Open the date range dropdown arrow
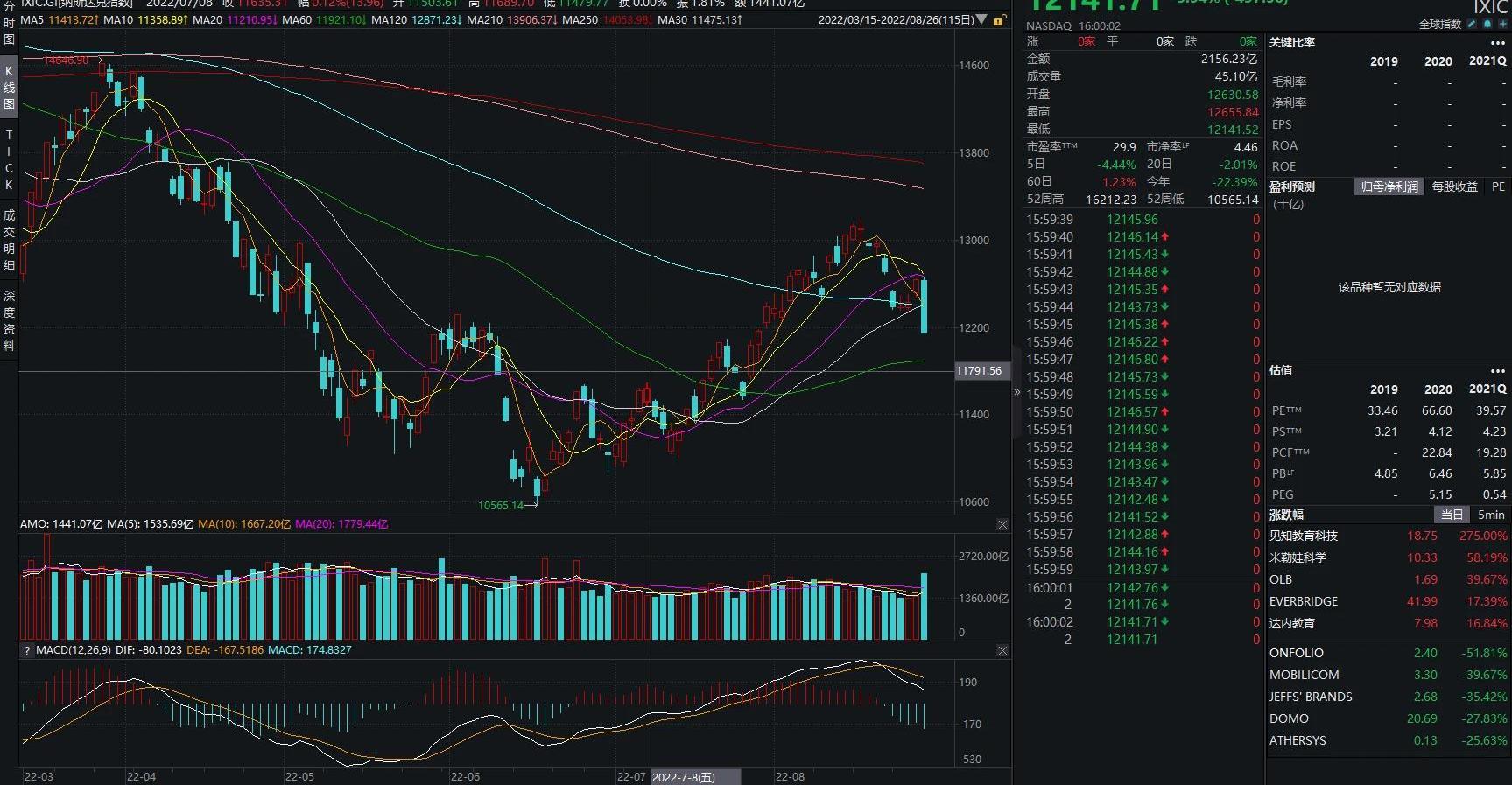This screenshot has height=785, width=1512. click(x=981, y=19)
